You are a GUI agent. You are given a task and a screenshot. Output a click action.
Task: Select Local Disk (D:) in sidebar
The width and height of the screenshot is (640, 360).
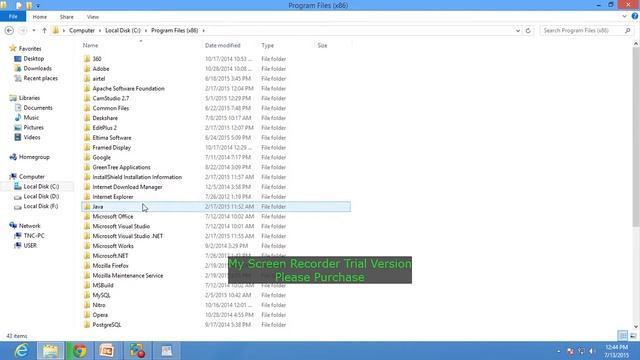click(x=41, y=196)
